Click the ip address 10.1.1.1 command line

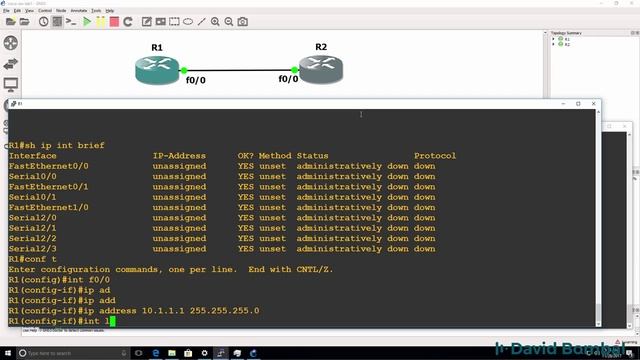pos(134,311)
